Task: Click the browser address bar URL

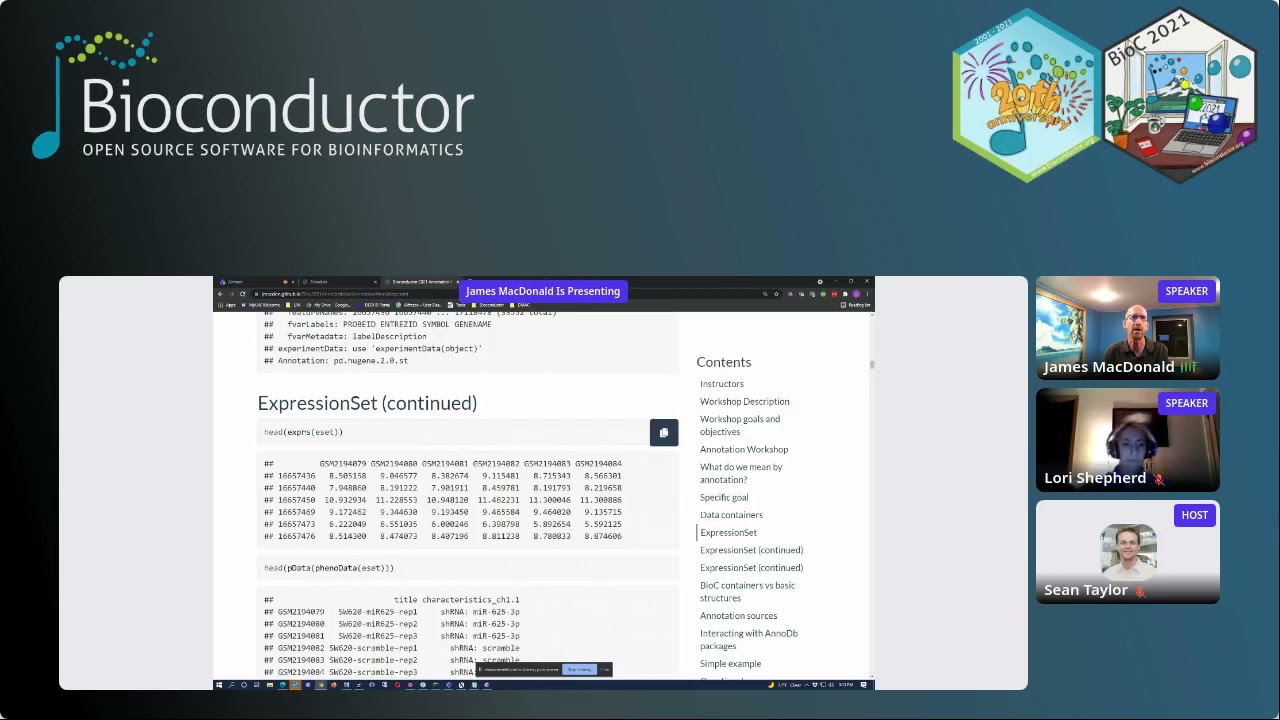Action: click(335, 294)
